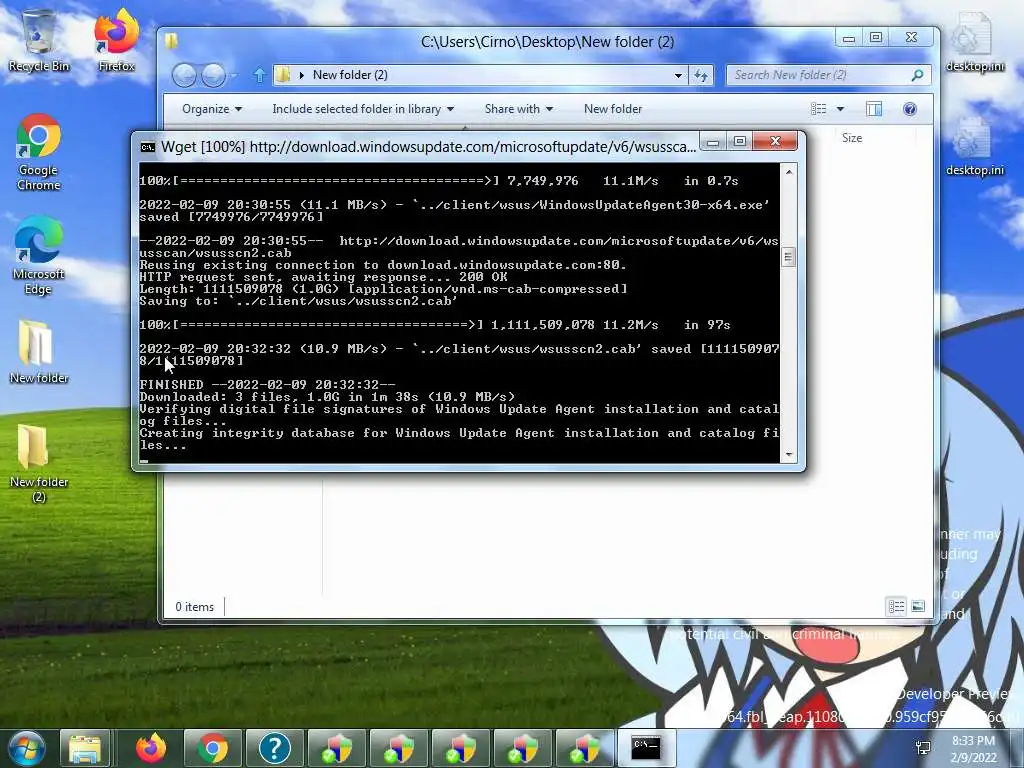This screenshot has width=1024, height=768.
Task: Select the 'New folder' desktop icon
Action: (39, 351)
